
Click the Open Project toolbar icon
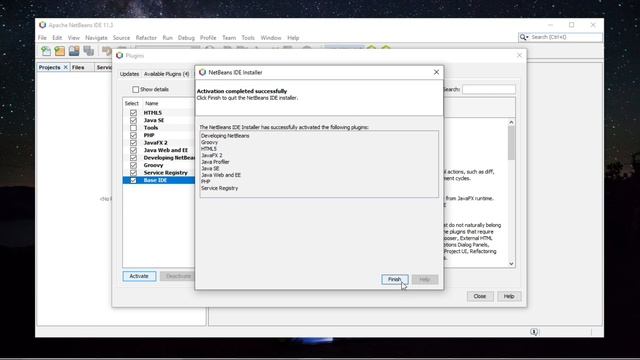[x=74, y=51]
